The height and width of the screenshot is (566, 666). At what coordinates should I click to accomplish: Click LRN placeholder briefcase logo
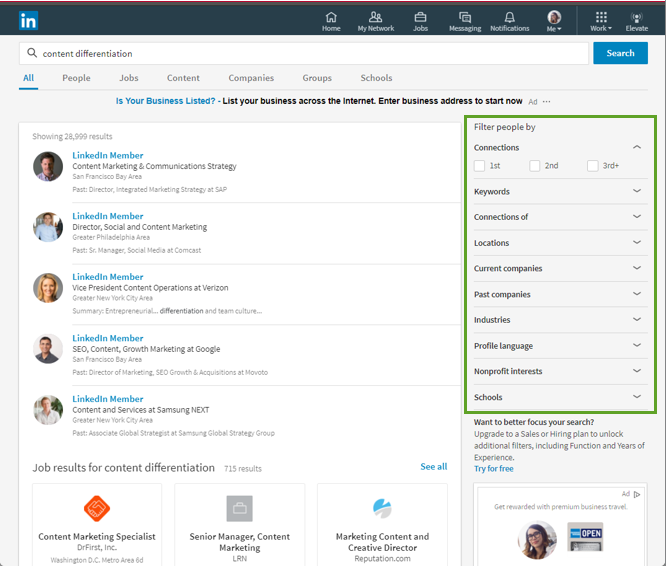[x=240, y=508]
